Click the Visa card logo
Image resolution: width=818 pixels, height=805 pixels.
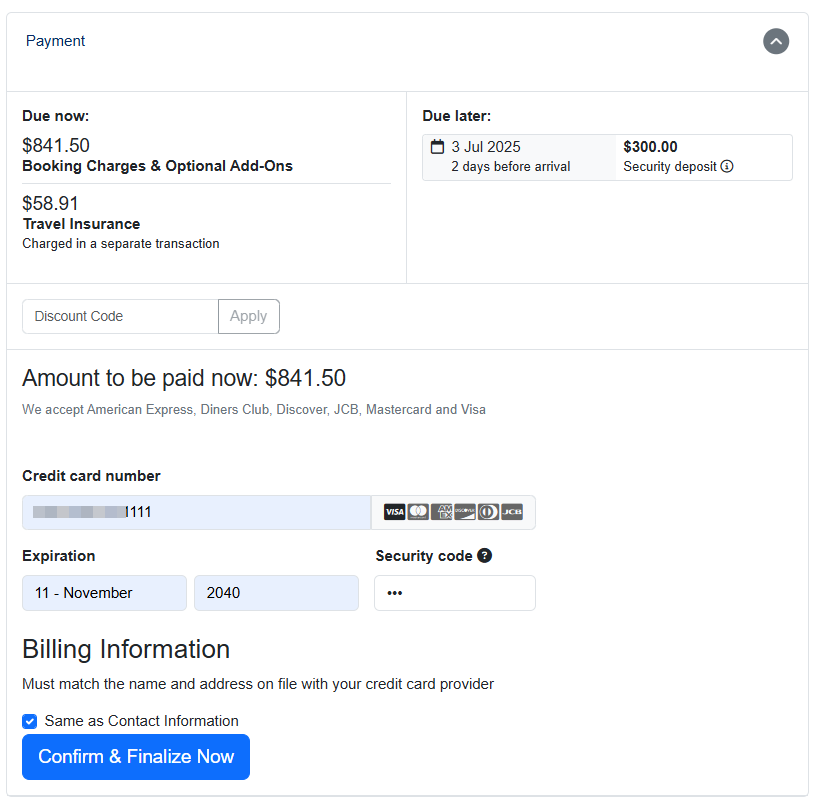point(394,512)
